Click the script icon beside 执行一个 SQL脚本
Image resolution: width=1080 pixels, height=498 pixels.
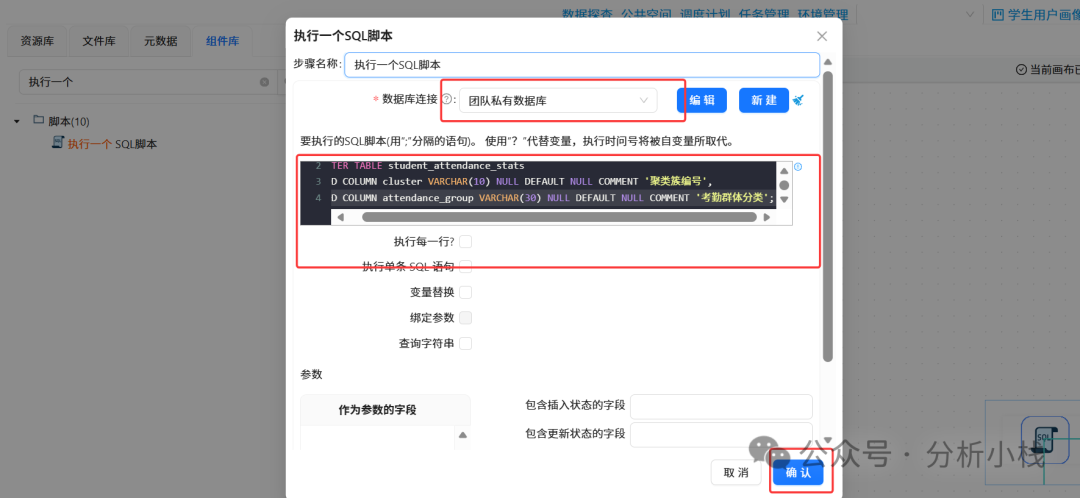[x=59, y=143]
